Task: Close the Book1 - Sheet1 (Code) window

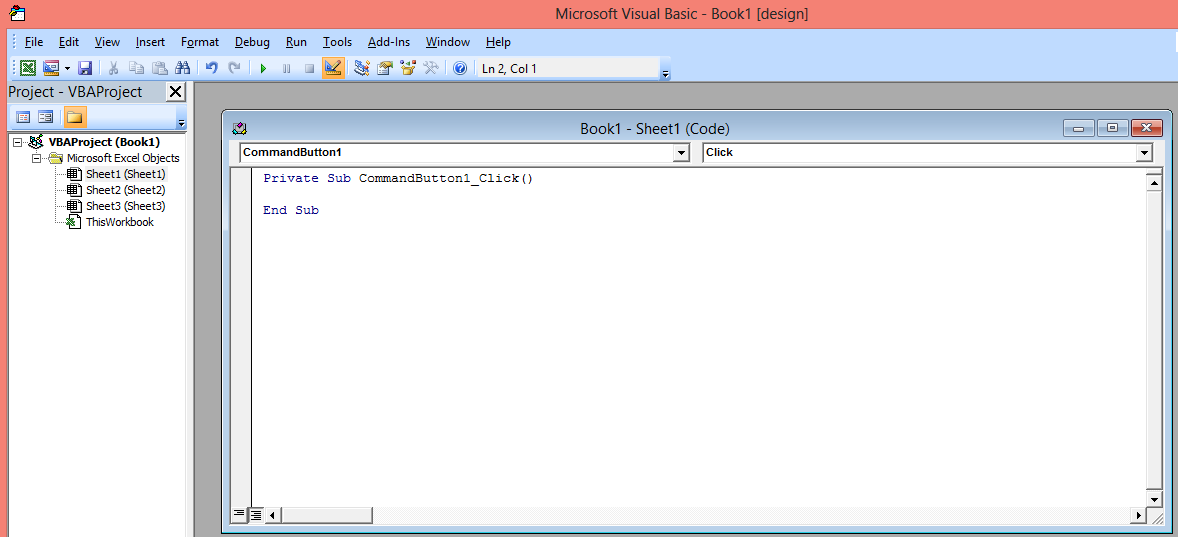Action: [1146, 128]
